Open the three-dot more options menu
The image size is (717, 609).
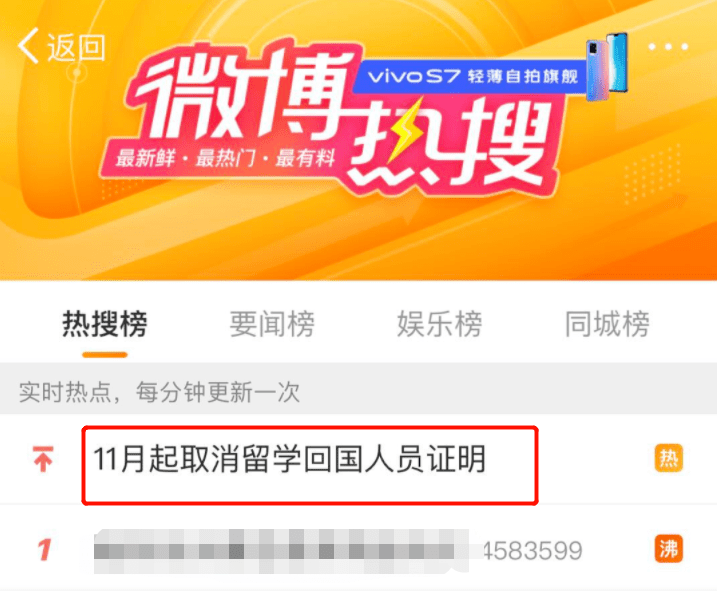click(x=668, y=47)
